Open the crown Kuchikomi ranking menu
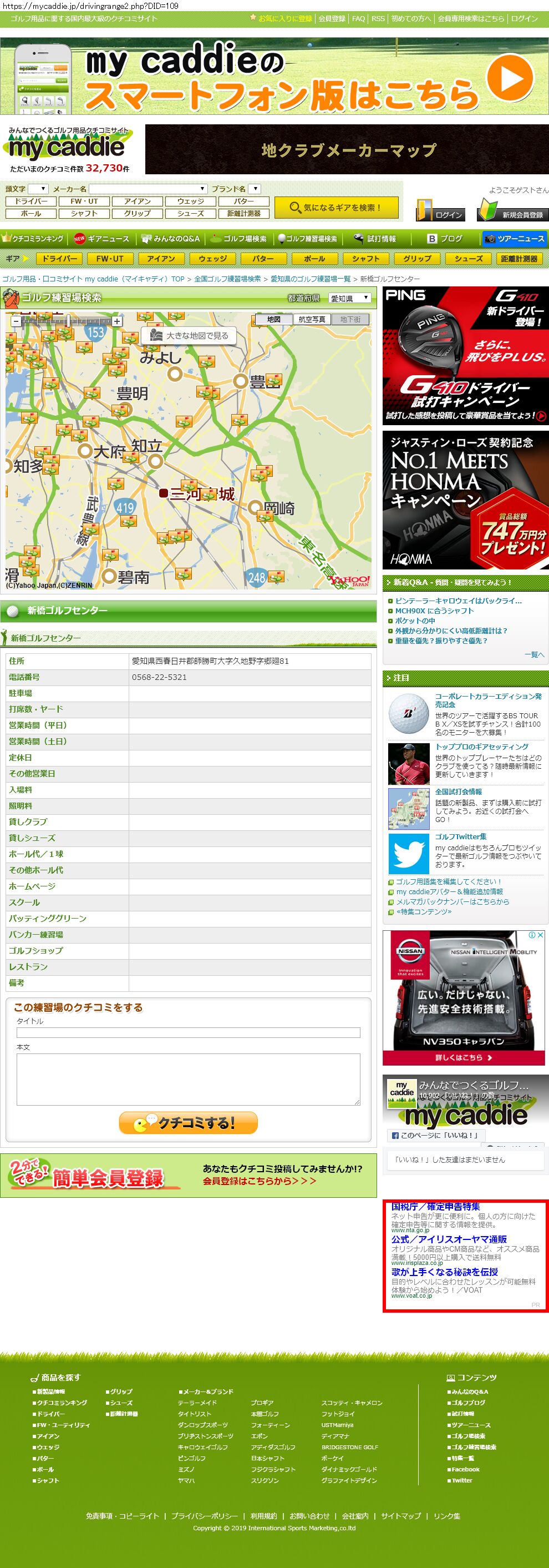549x1568 pixels. click(33, 239)
